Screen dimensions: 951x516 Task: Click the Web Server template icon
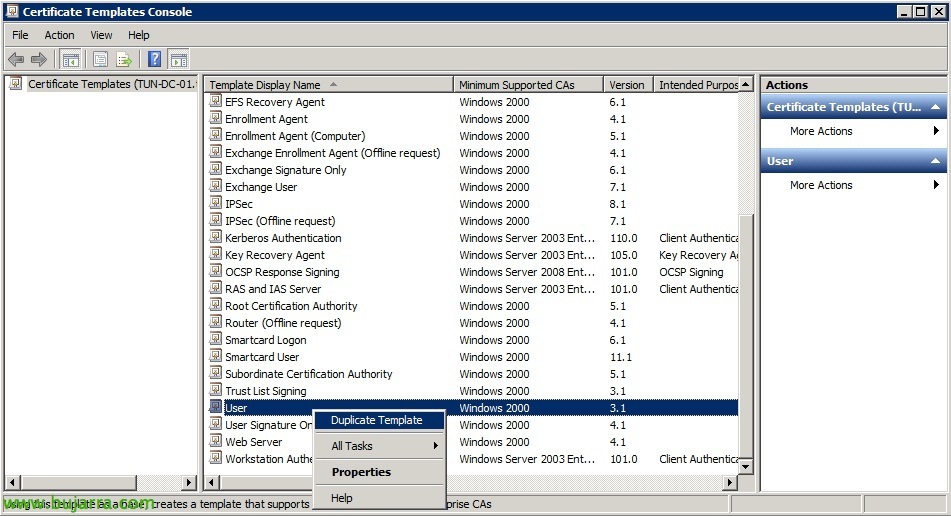coord(215,440)
